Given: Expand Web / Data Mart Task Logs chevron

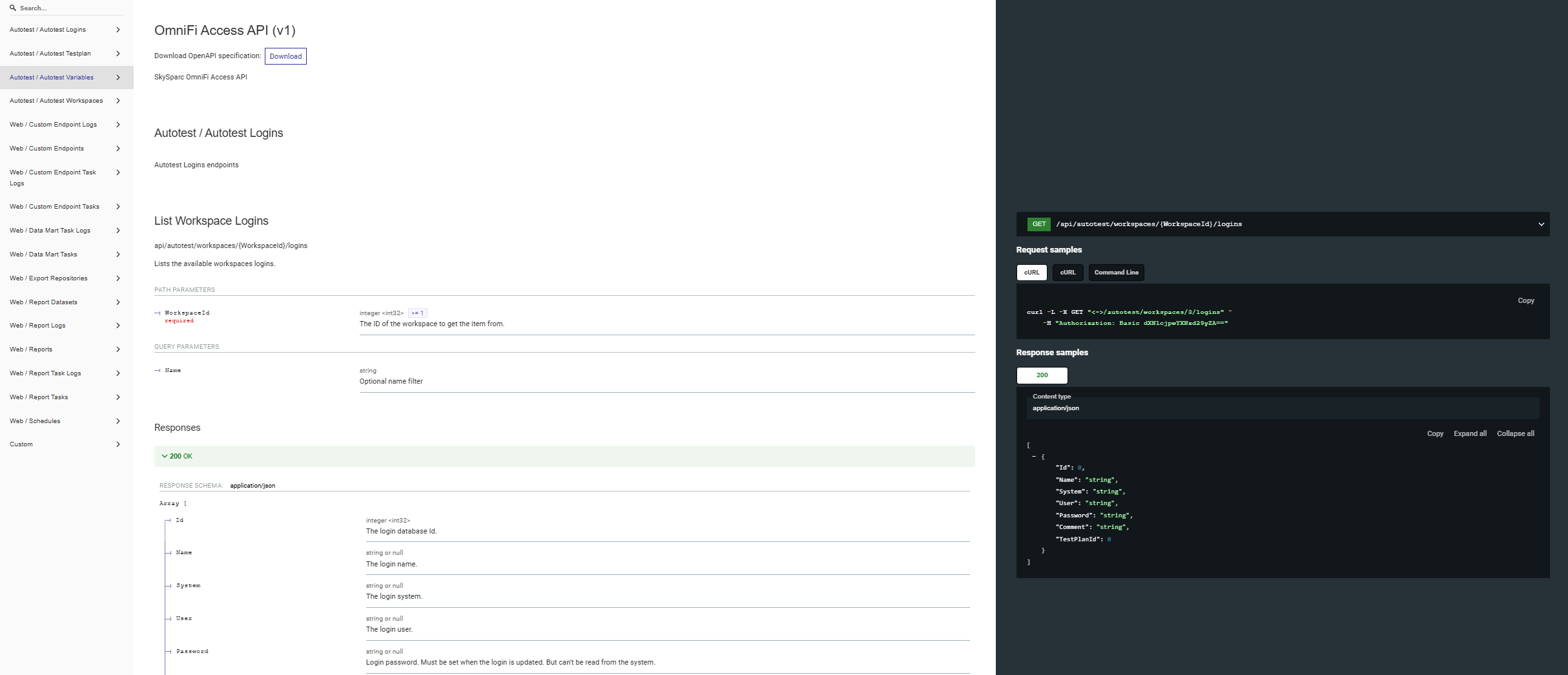Looking at the screenshot, I should [x=118, y=231].
